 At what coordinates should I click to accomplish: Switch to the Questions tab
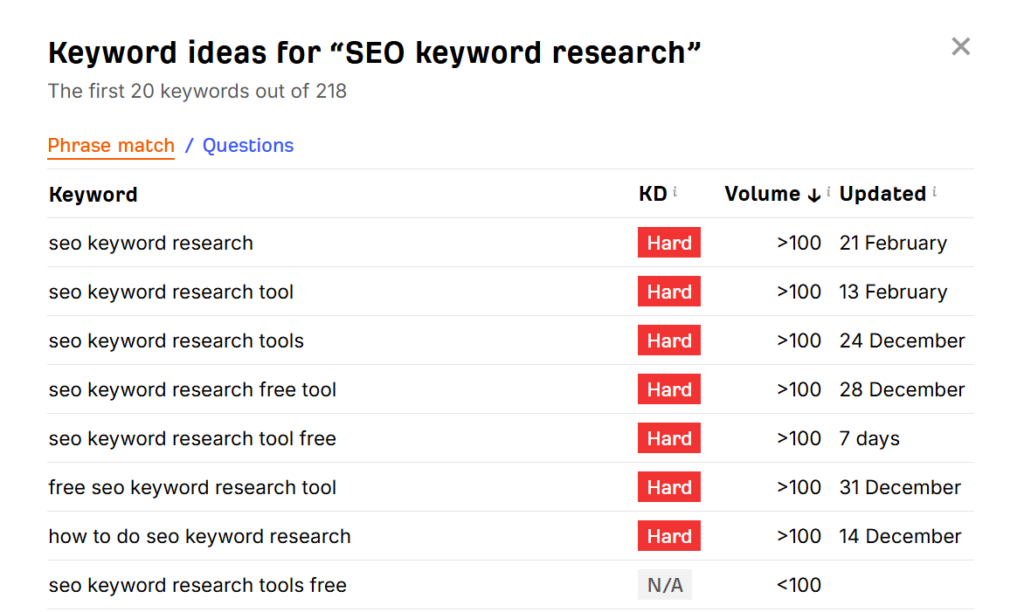[247, 146]
